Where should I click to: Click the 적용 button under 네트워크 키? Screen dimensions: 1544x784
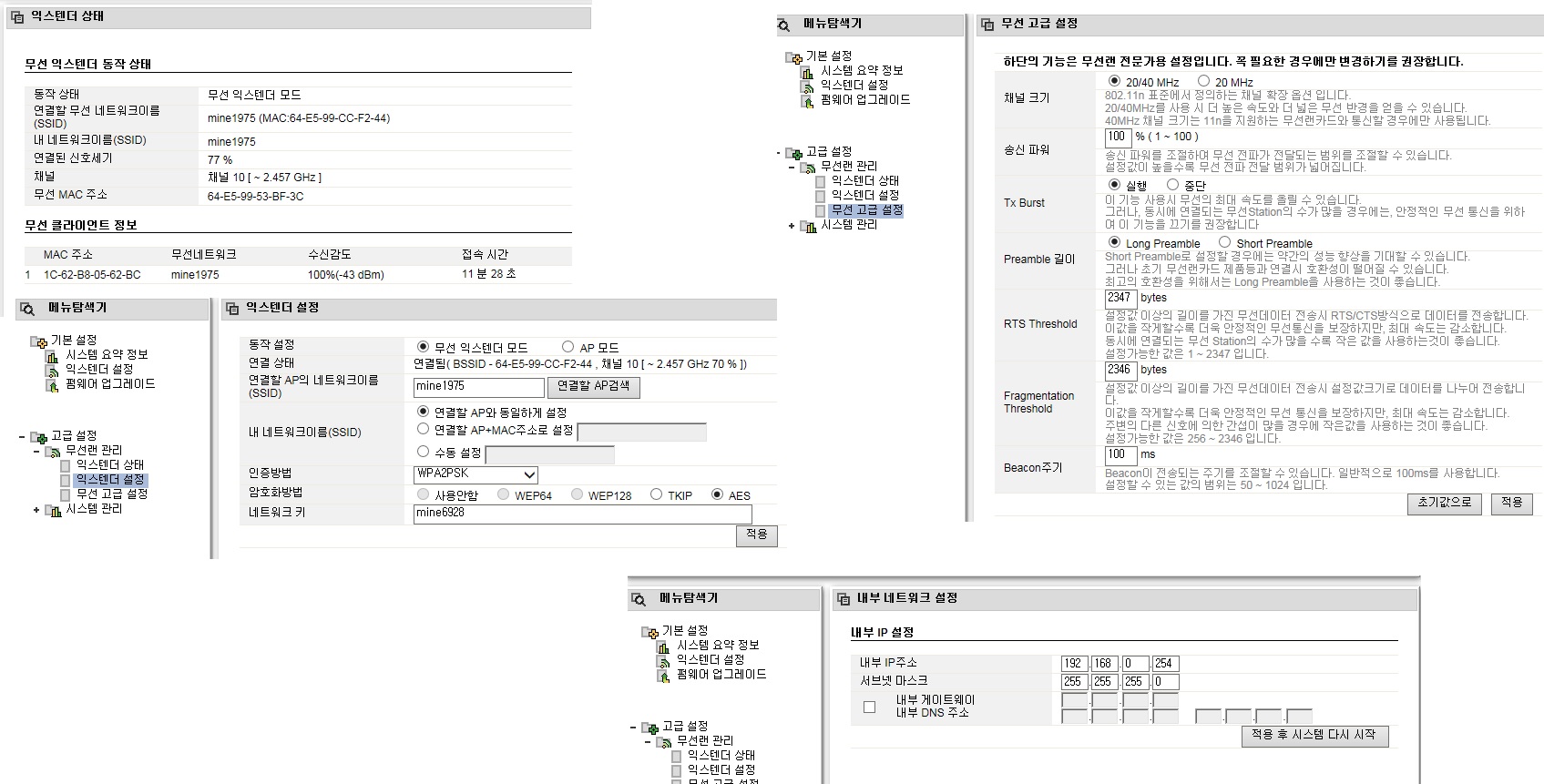pos(756,535)
